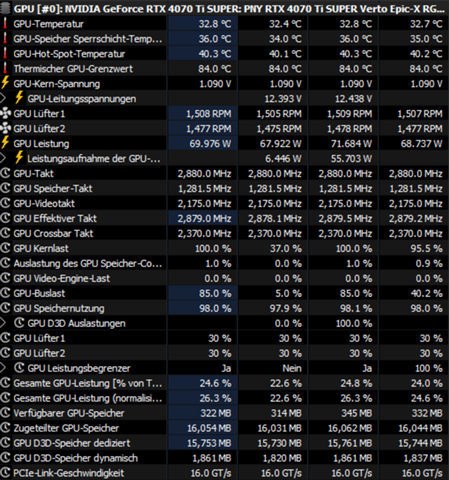Select Auslastung des GPU Speicher-Co... label
Viewport: 449px width, 480px height.
point(88,264)
